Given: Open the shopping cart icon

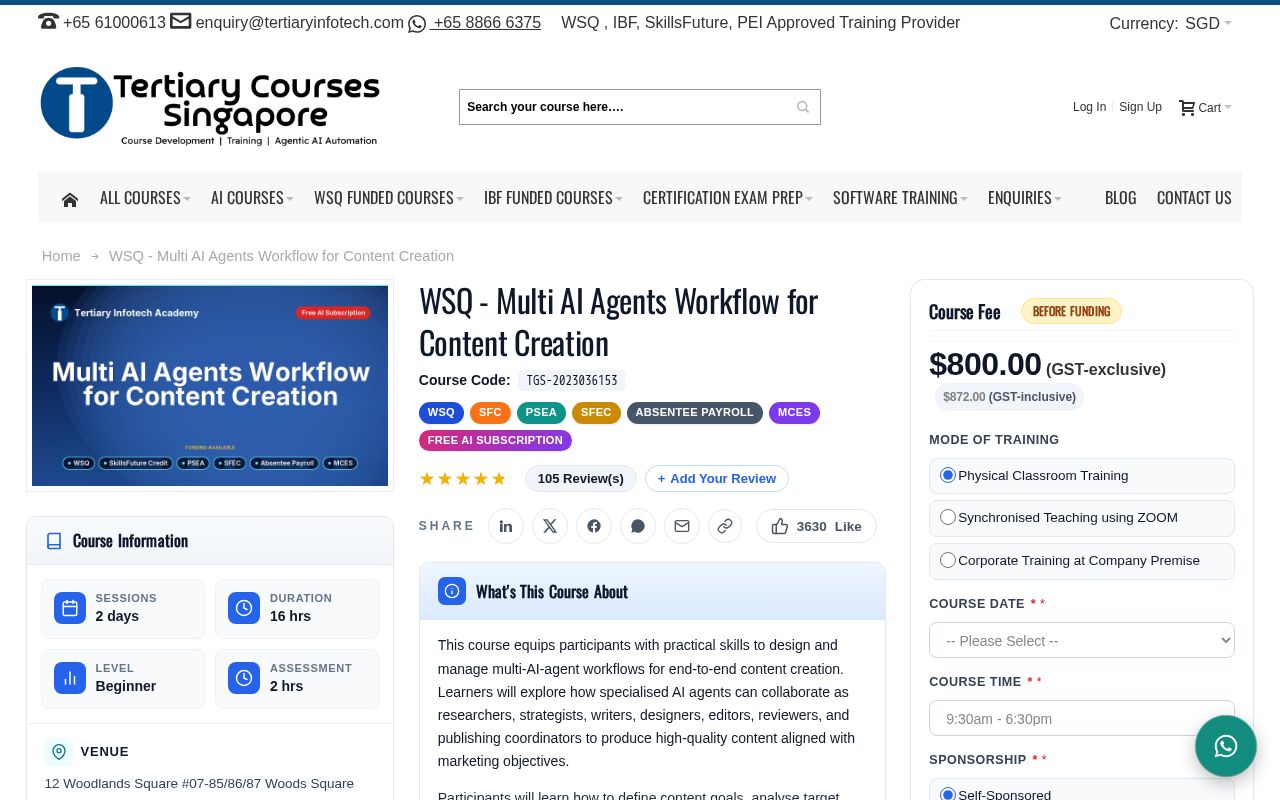Looking at the screenshot, I should coord(1187,107).
